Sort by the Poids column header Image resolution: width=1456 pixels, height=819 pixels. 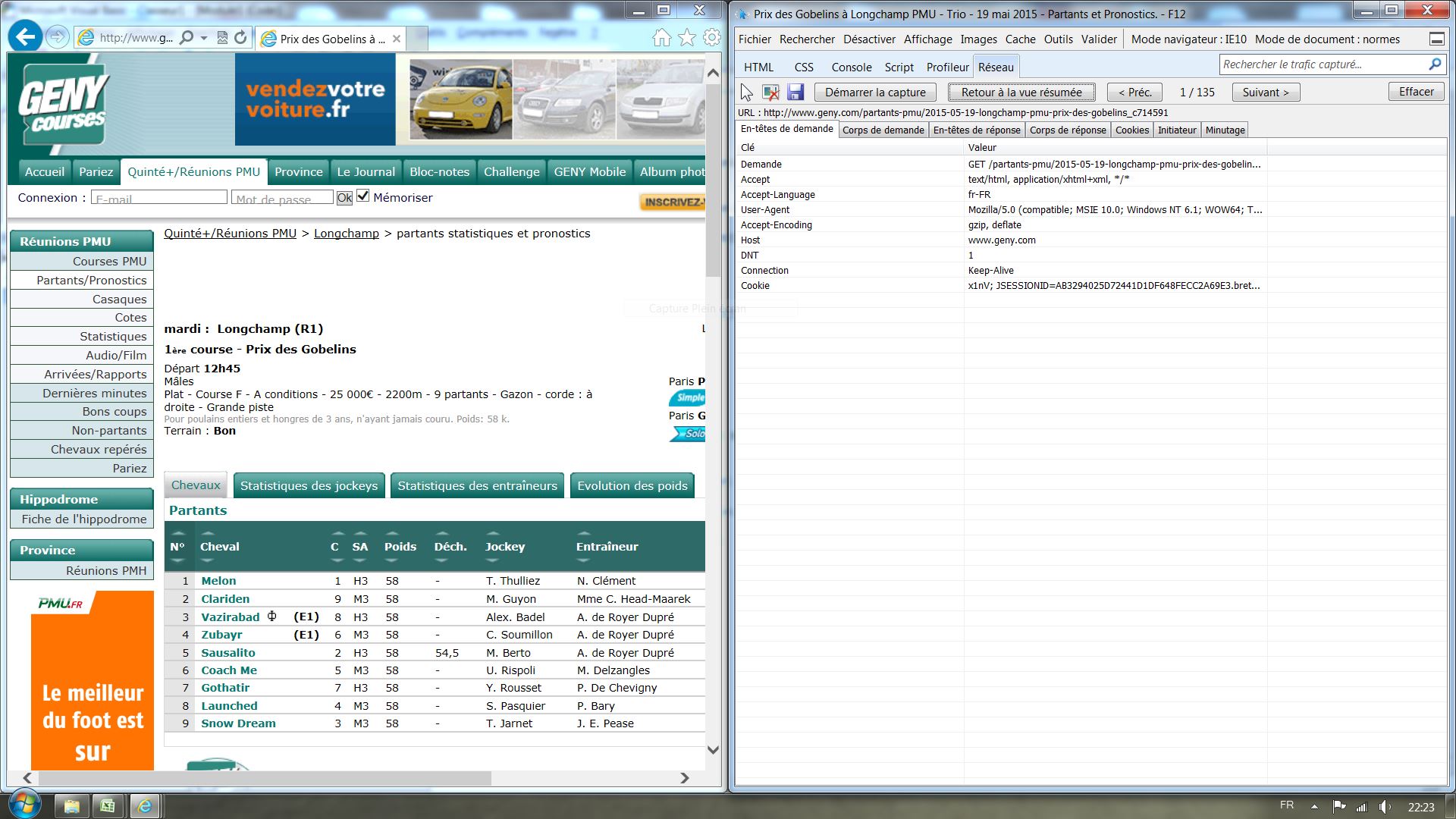400,547
